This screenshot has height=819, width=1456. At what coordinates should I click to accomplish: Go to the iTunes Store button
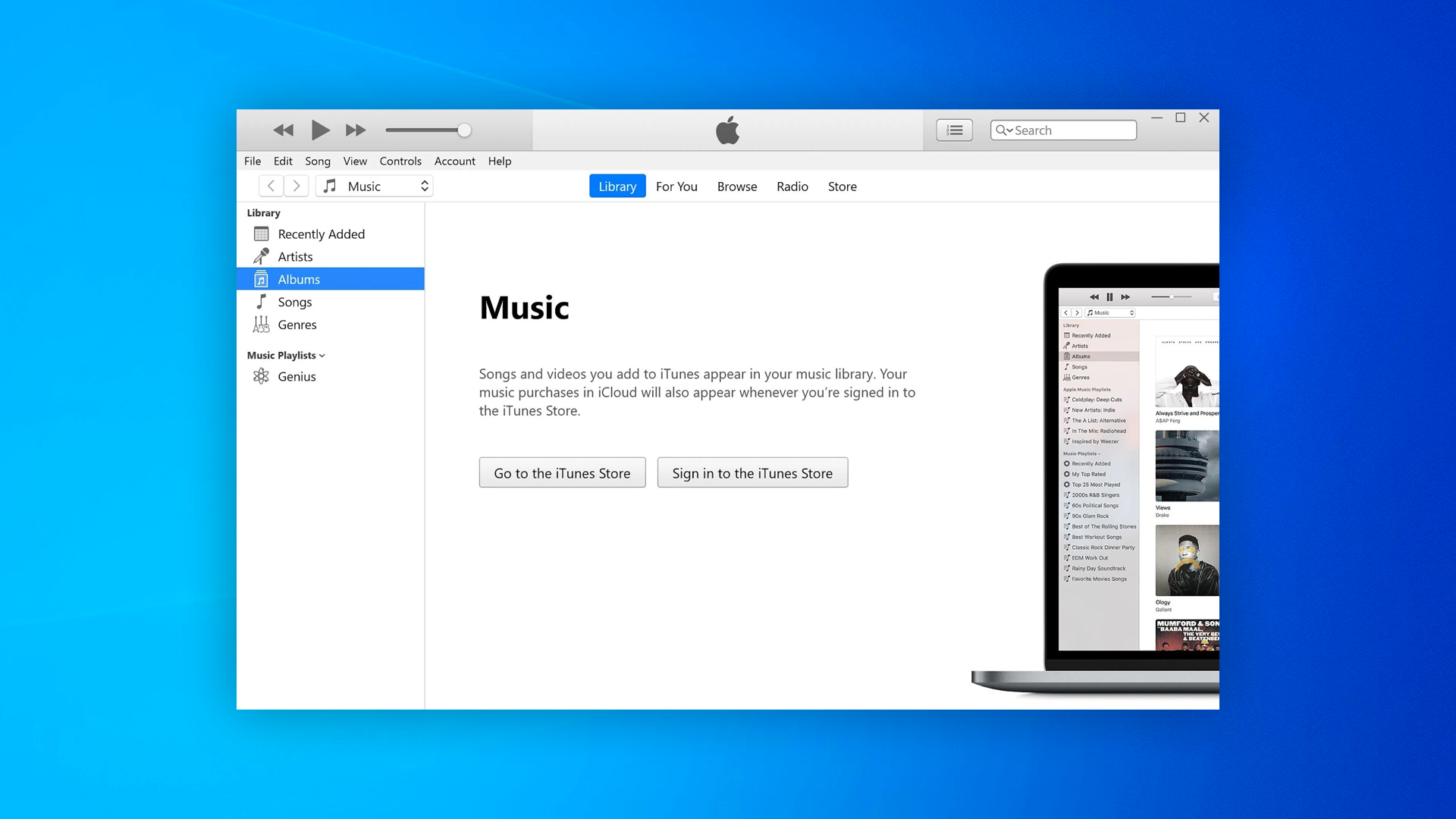point(562,472)
